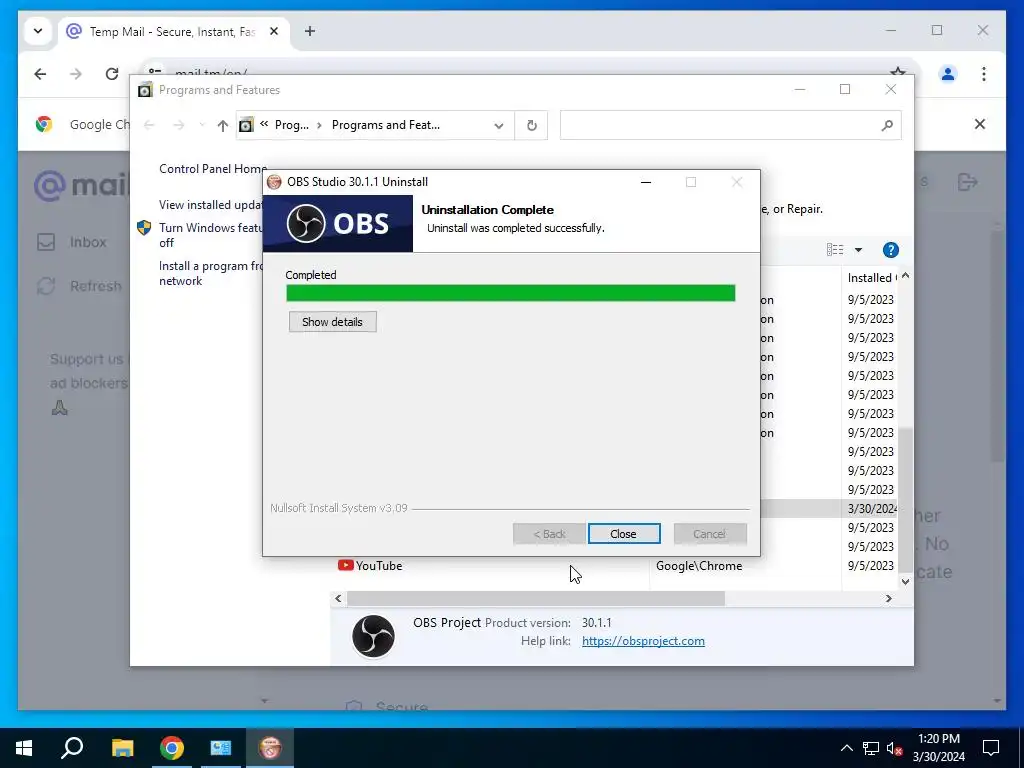
Task: Show hidden system tray icons
Action: 846,748
